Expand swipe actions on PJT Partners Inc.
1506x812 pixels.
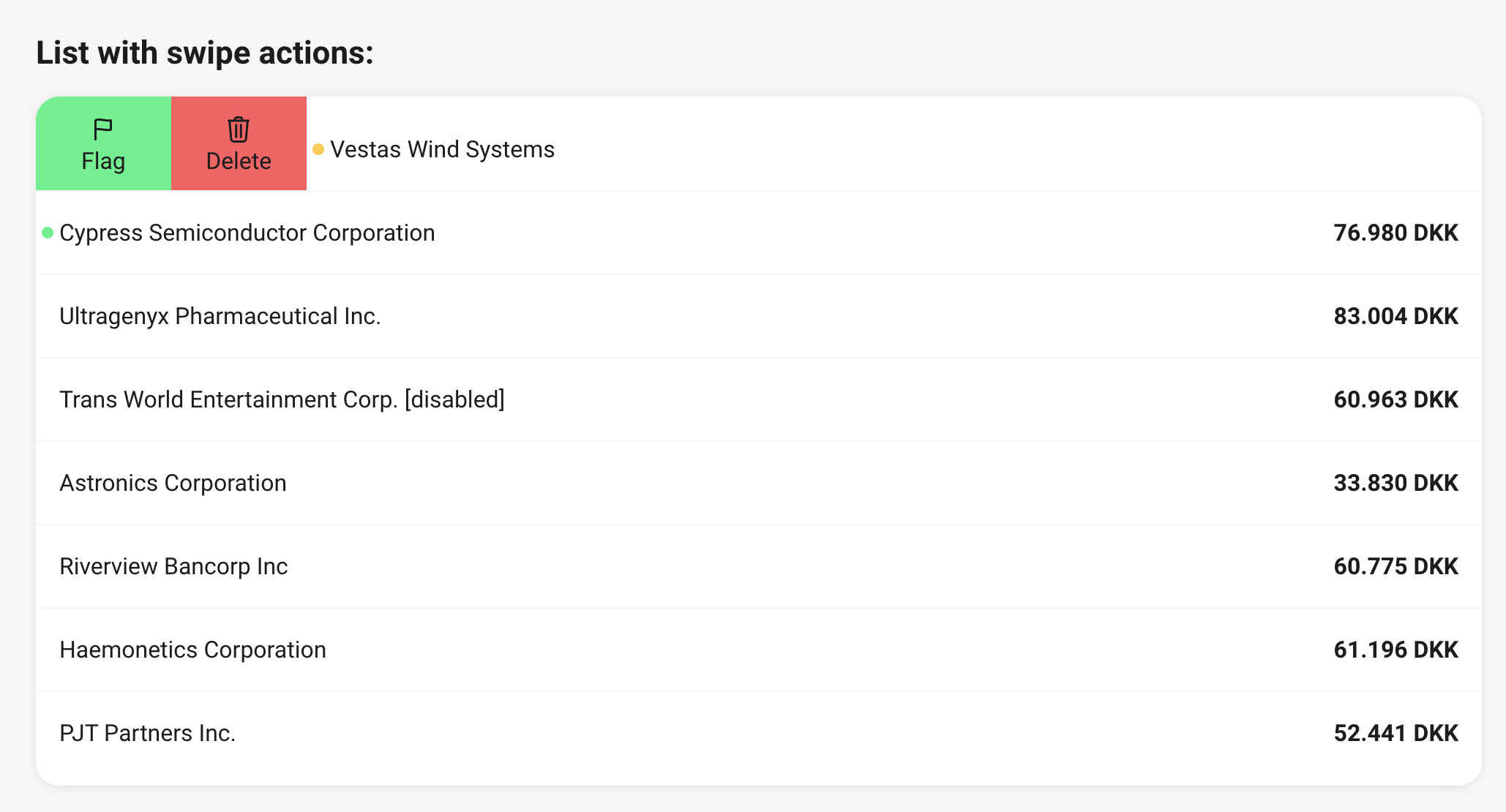click(x=659, y=733)
